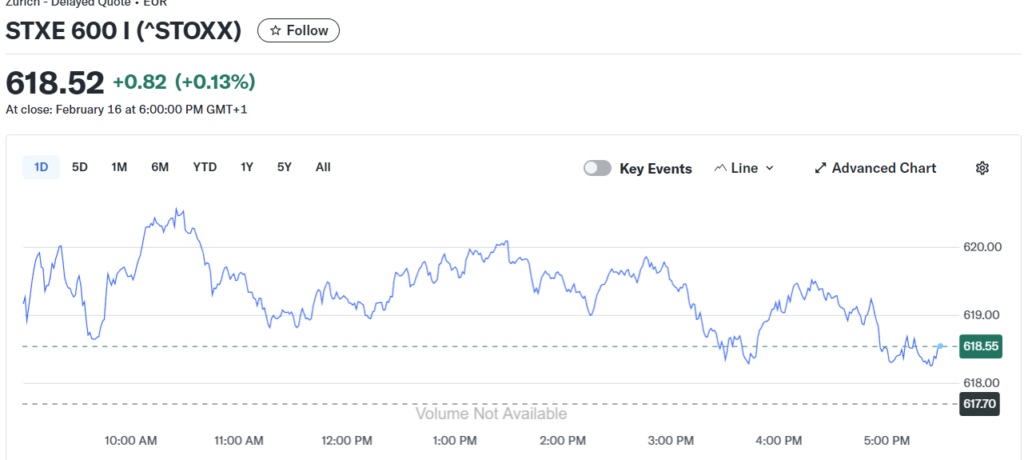The image size is (1024, 460).
Task: Select the 5Y time range
Action: tap(284, 167)
